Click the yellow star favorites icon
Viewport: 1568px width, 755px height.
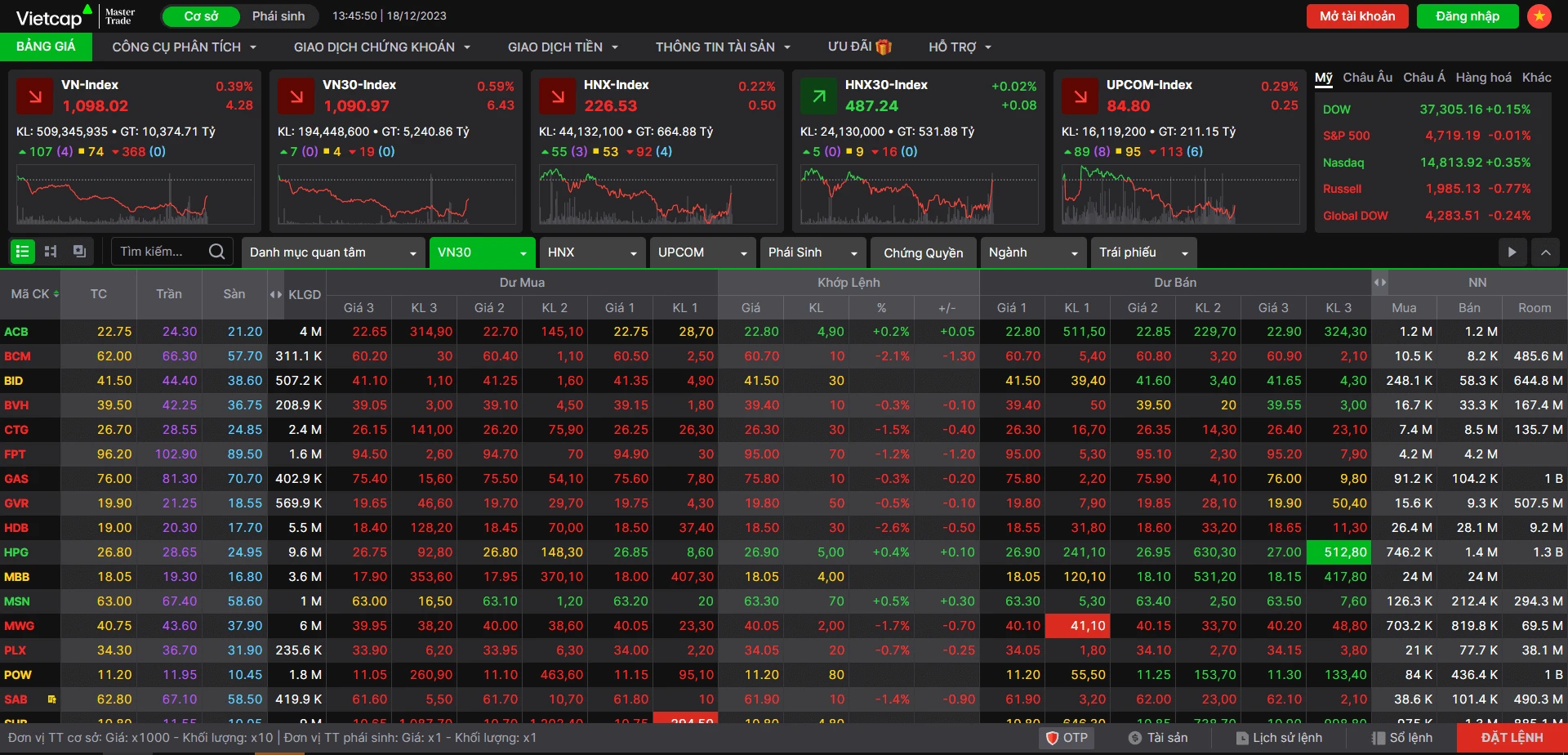click(x=1539, y=16)
